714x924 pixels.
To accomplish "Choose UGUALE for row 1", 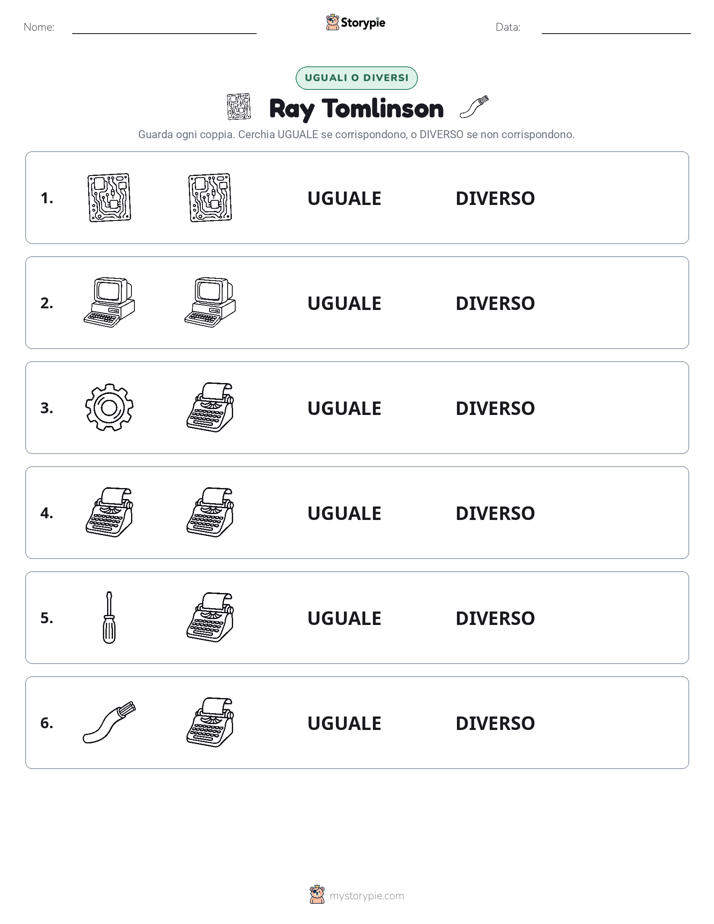I will point(344,198).
